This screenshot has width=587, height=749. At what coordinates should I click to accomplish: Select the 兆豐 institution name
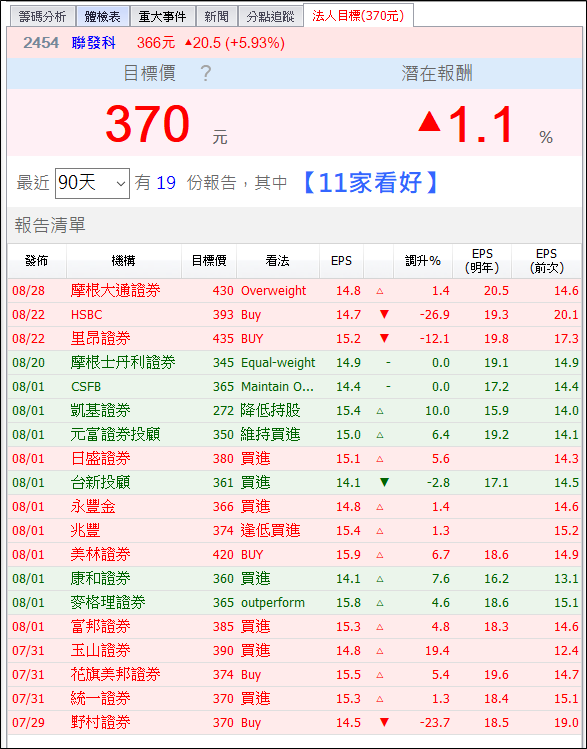pyautogui.click(x=85, y=531)
